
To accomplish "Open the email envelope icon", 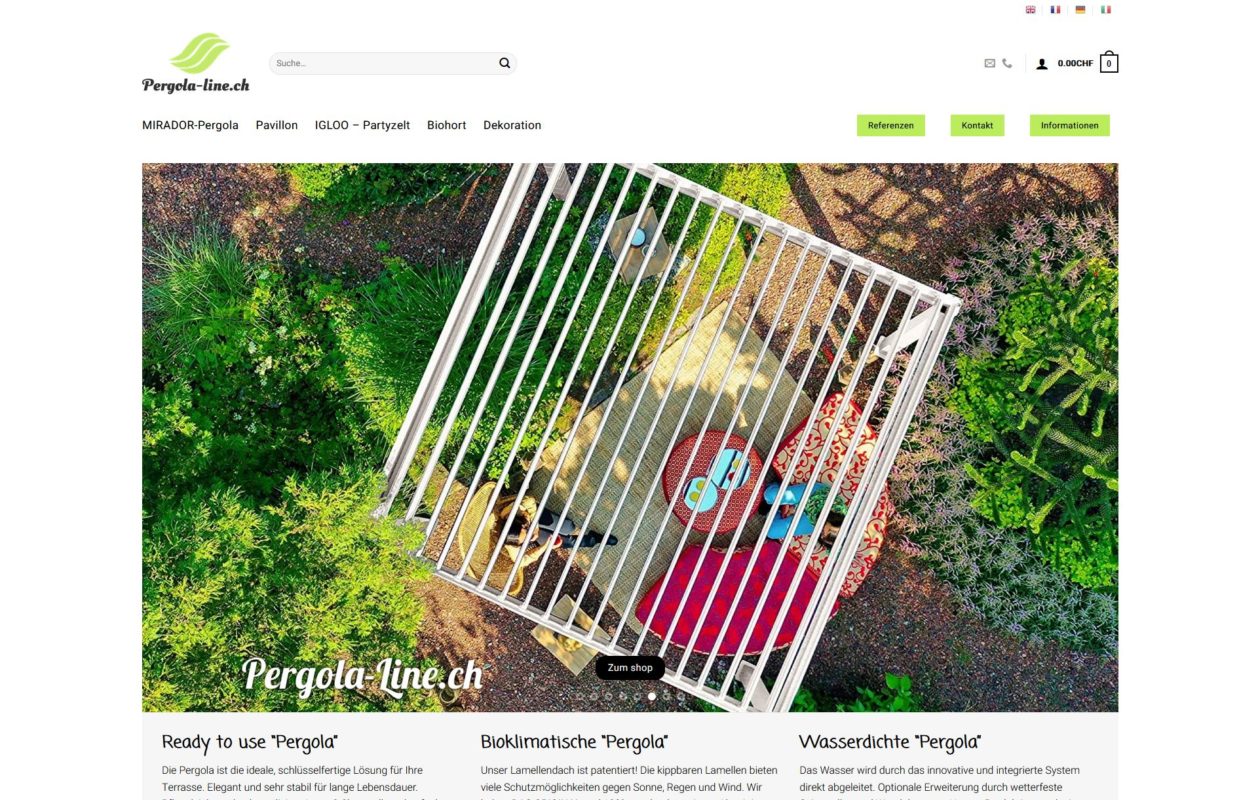I will 990,63.
